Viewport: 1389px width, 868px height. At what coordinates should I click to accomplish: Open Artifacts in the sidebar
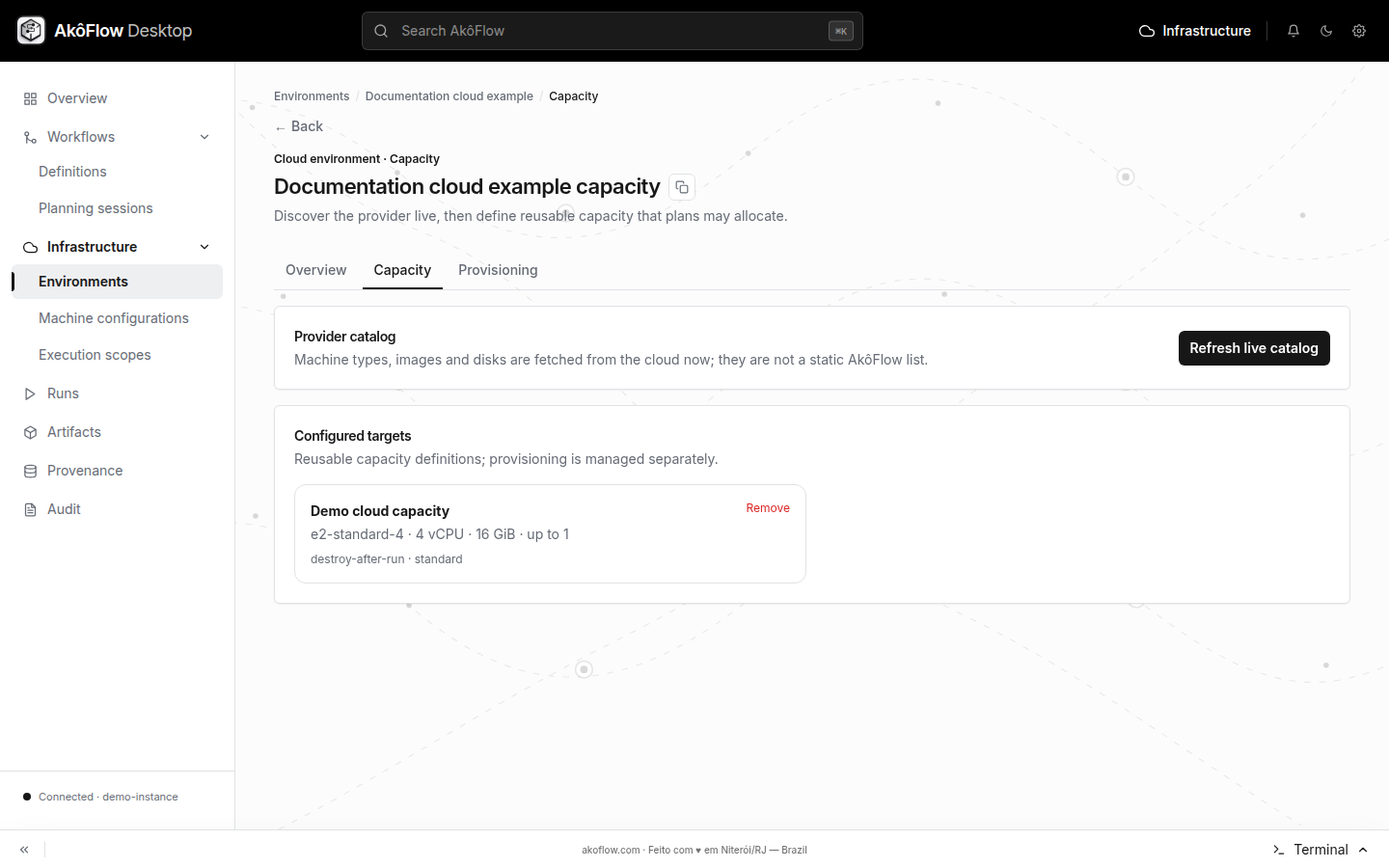[118, 432]
